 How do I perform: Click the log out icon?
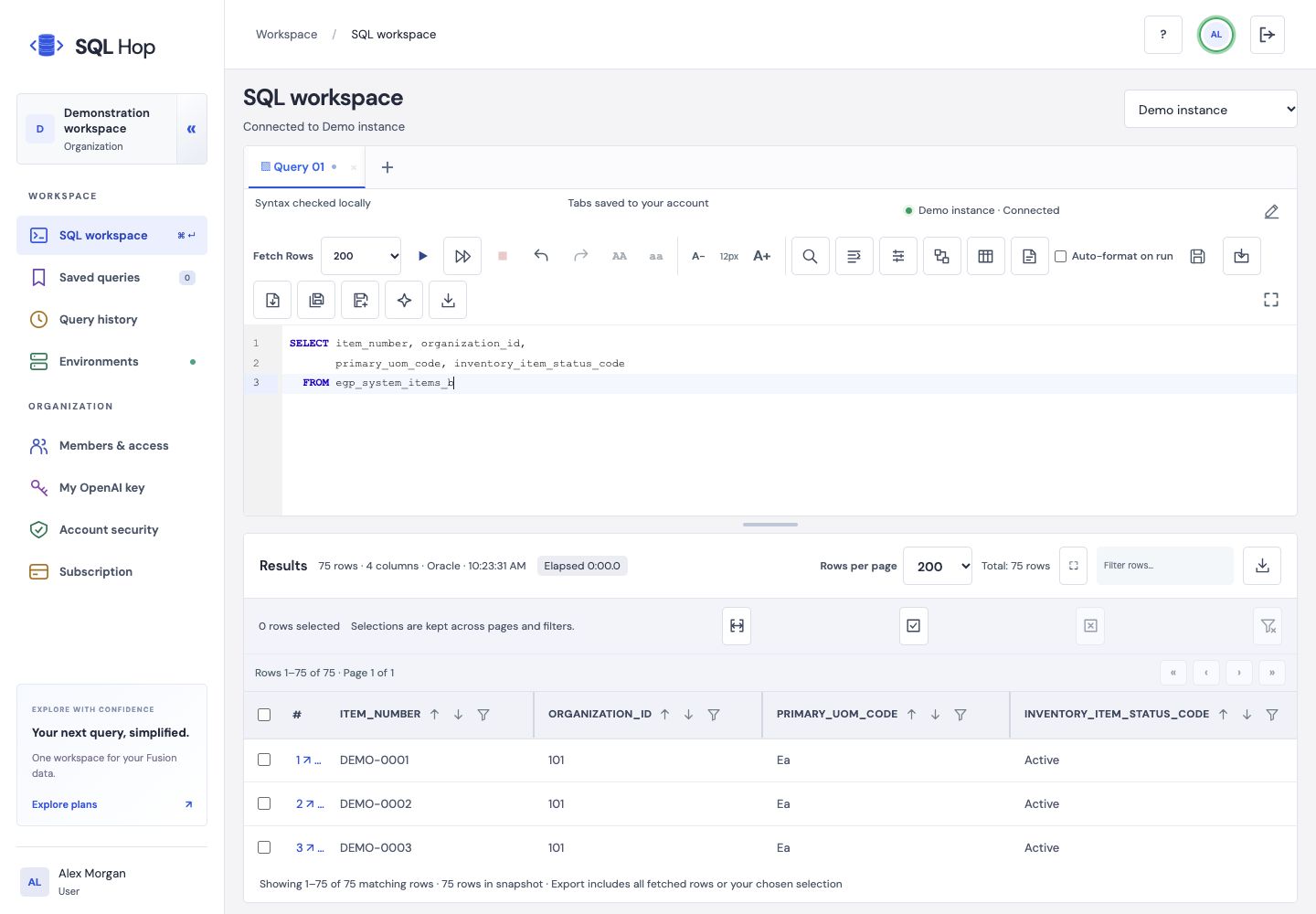[1268, 35]
